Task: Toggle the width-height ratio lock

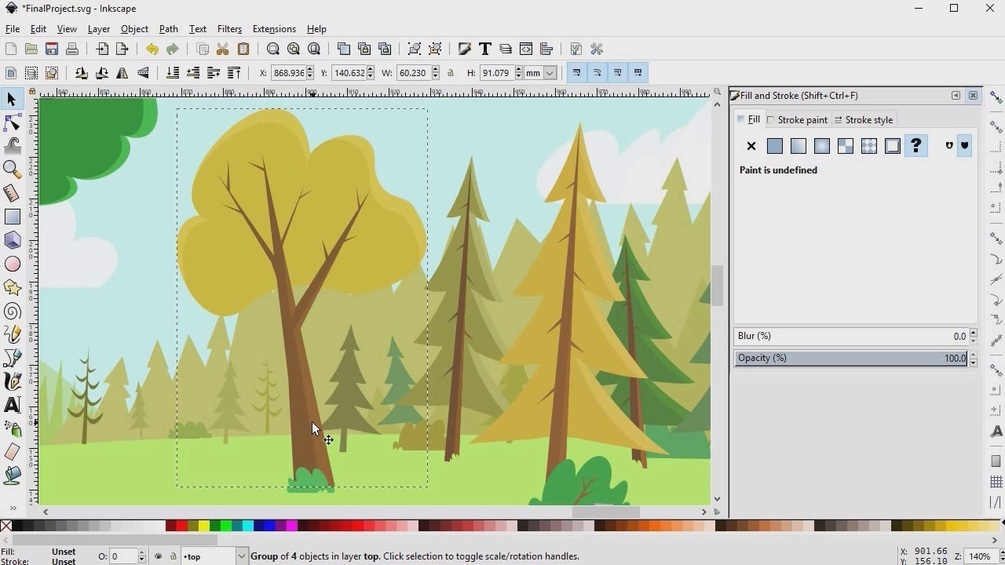Action: click(x=451, y=73)
